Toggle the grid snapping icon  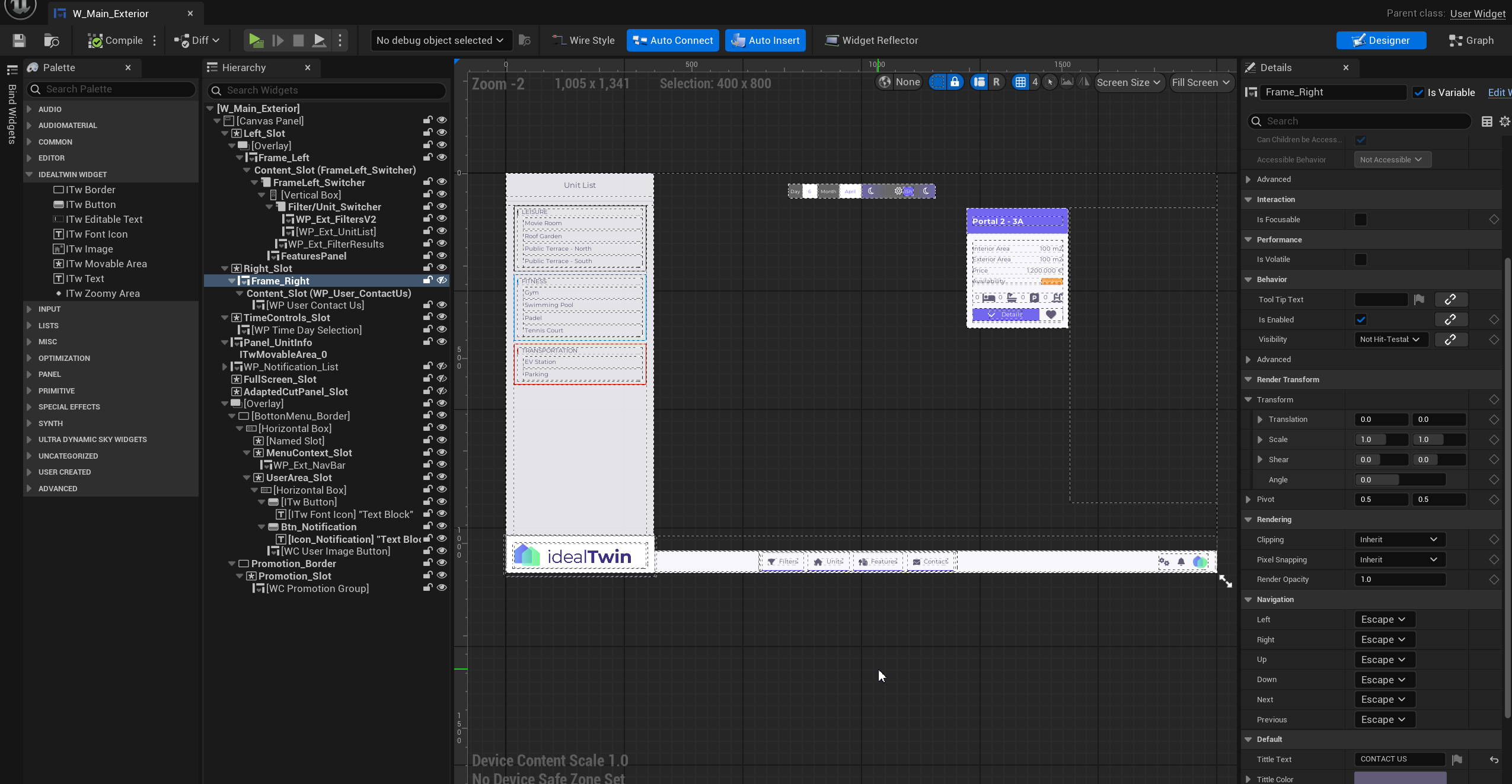(x=1020, y=82)
